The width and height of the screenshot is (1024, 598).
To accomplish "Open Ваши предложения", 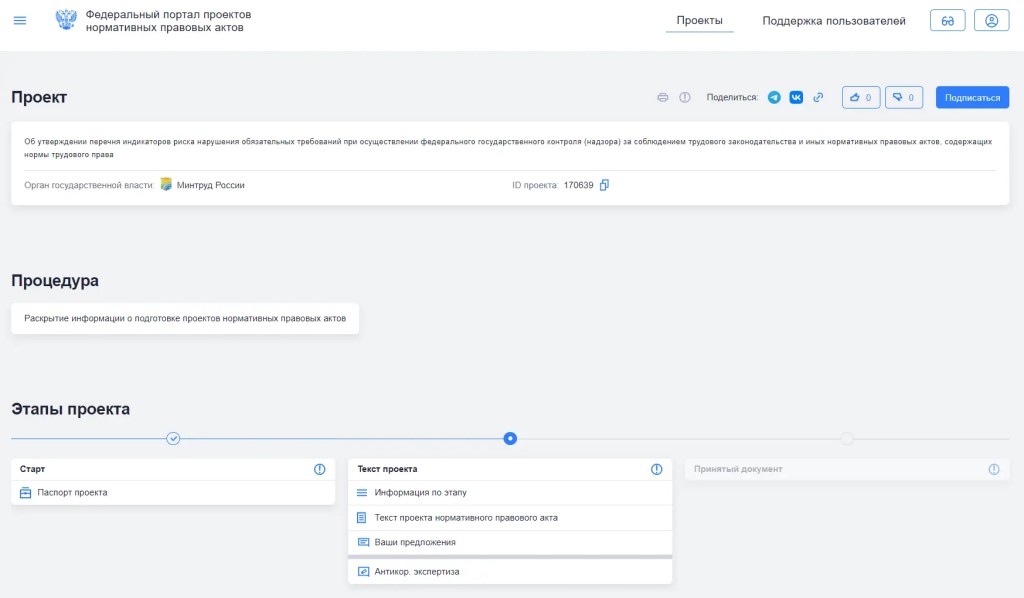I will (x=510, y=542).
